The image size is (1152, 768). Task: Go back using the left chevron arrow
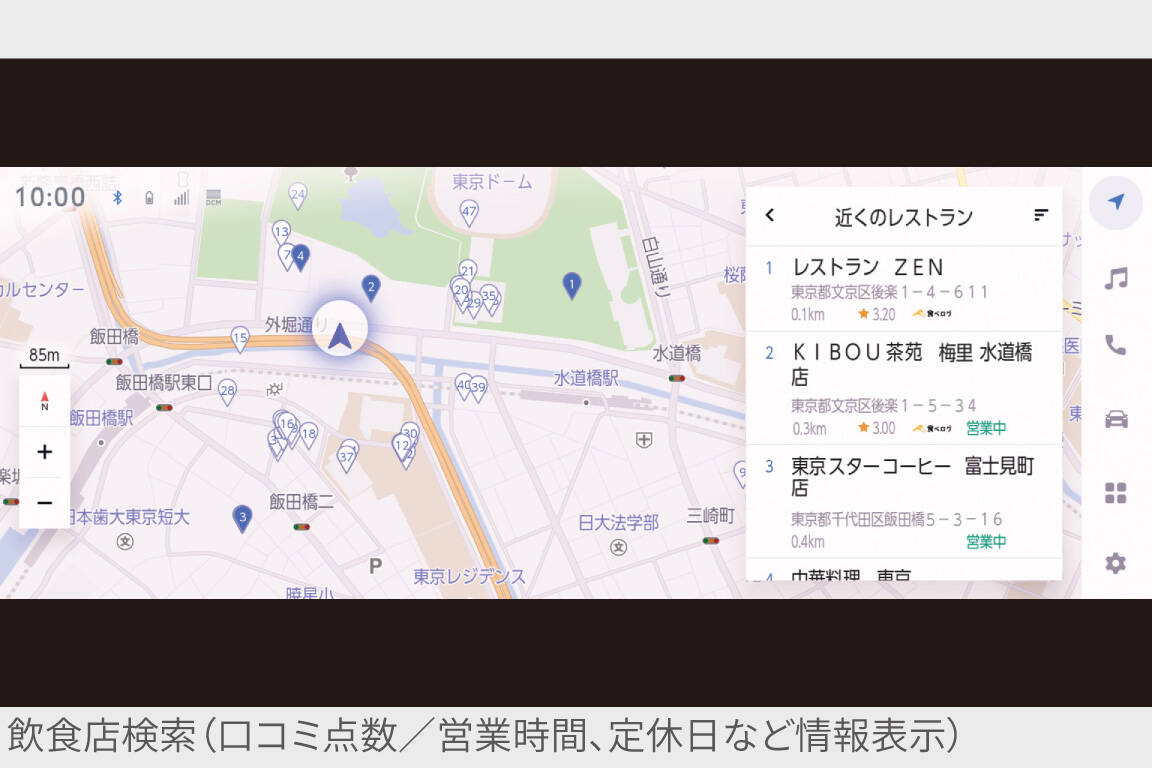[x=769, y=215]
